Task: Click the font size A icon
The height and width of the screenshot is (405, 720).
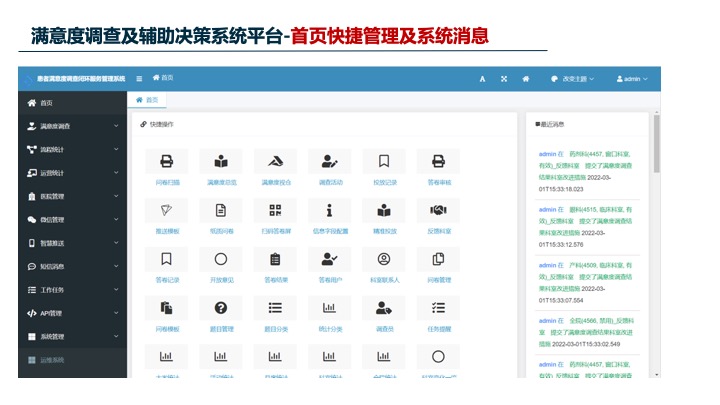Action: 482,79
